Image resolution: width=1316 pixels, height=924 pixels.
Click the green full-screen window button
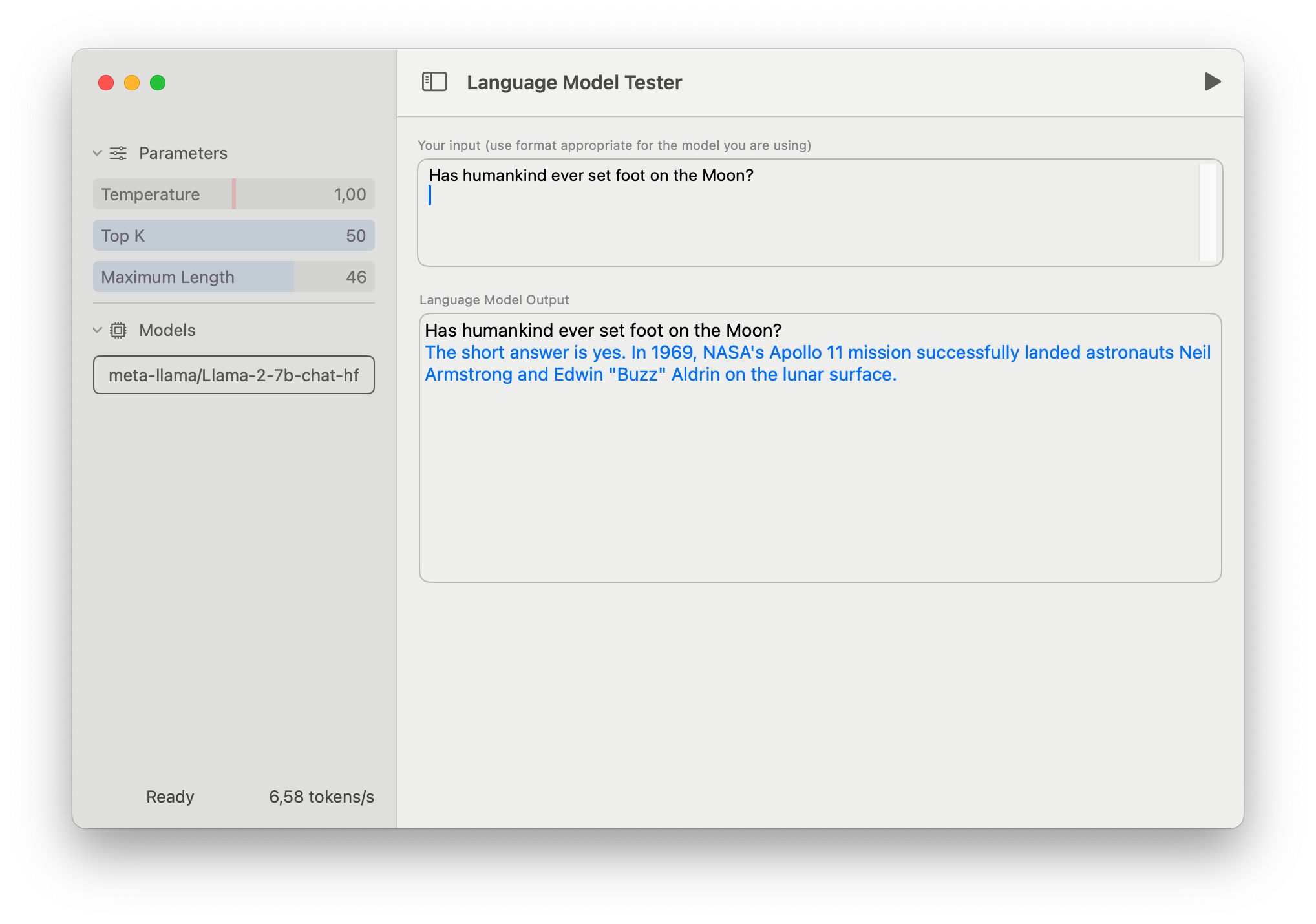(x=158, y=83)
